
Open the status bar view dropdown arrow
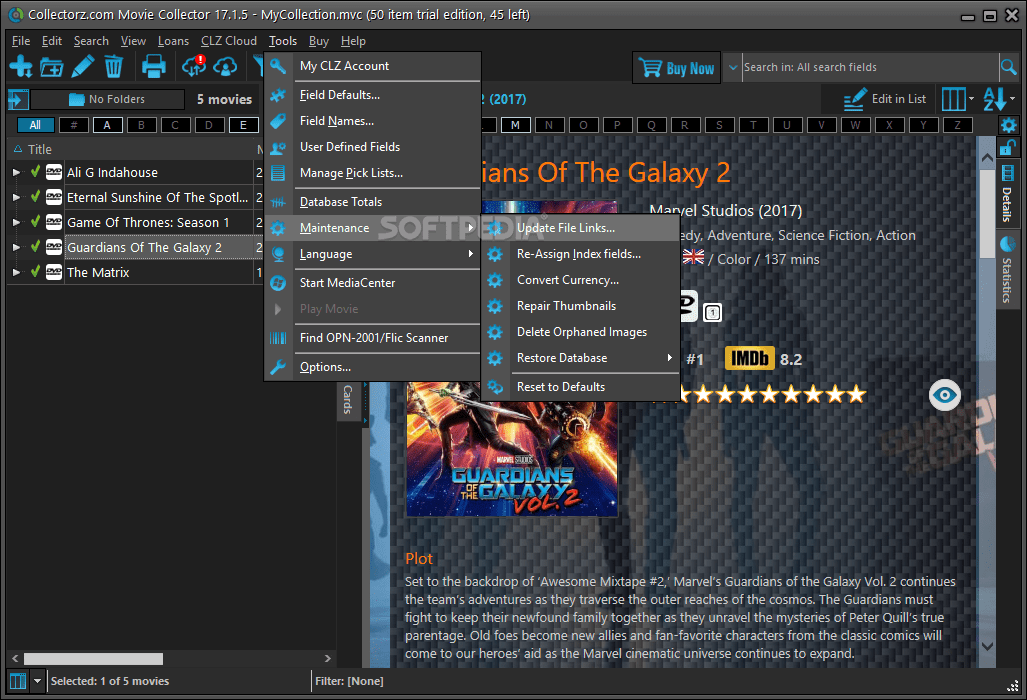pyautogui.click(x=37, y=681)
